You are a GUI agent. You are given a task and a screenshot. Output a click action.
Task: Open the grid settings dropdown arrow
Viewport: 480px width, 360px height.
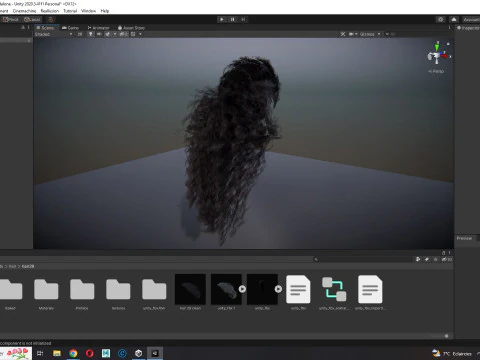[140, 34]
